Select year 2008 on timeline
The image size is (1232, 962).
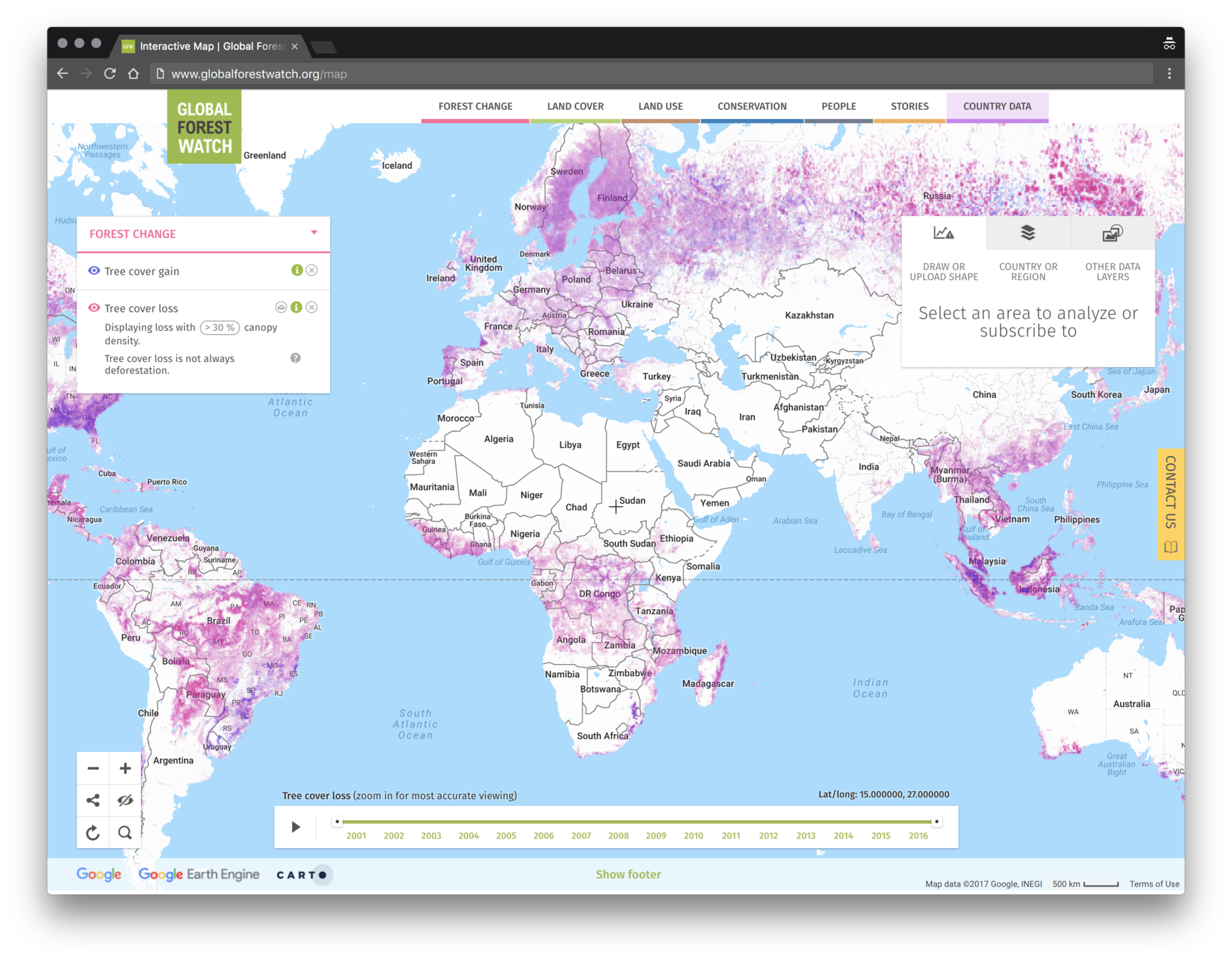pos(618,836)
